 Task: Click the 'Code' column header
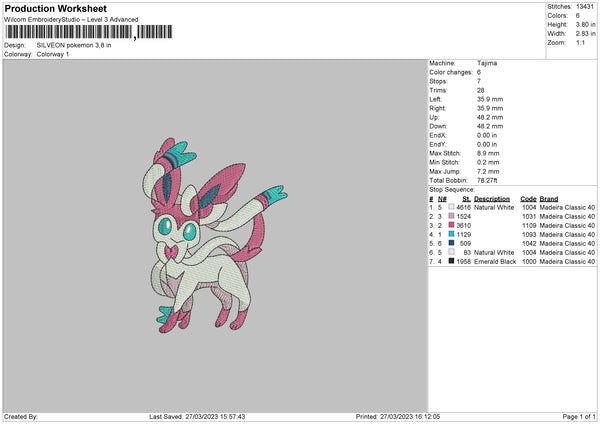click(528, 199)
